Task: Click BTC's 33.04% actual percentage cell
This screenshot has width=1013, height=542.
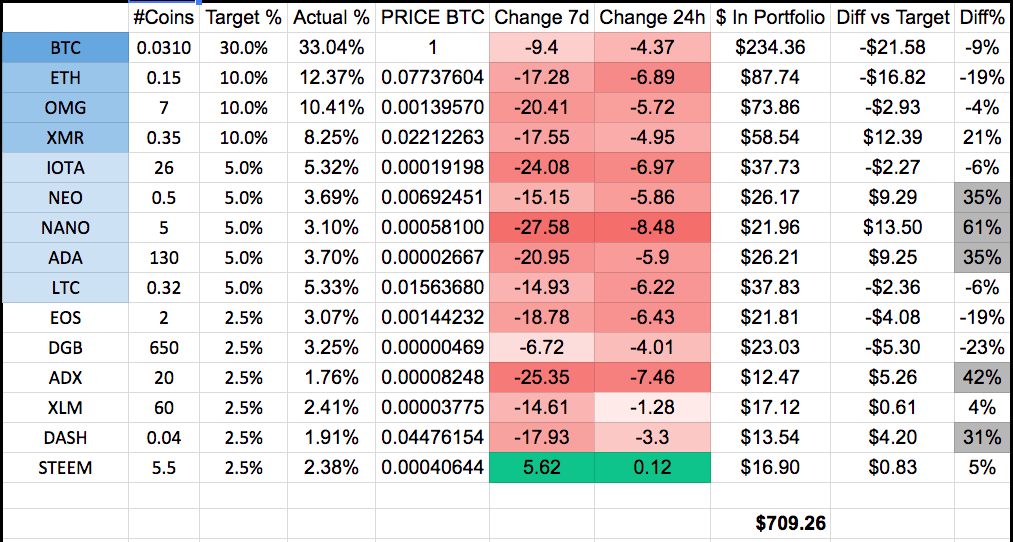Action: (331, 48)
